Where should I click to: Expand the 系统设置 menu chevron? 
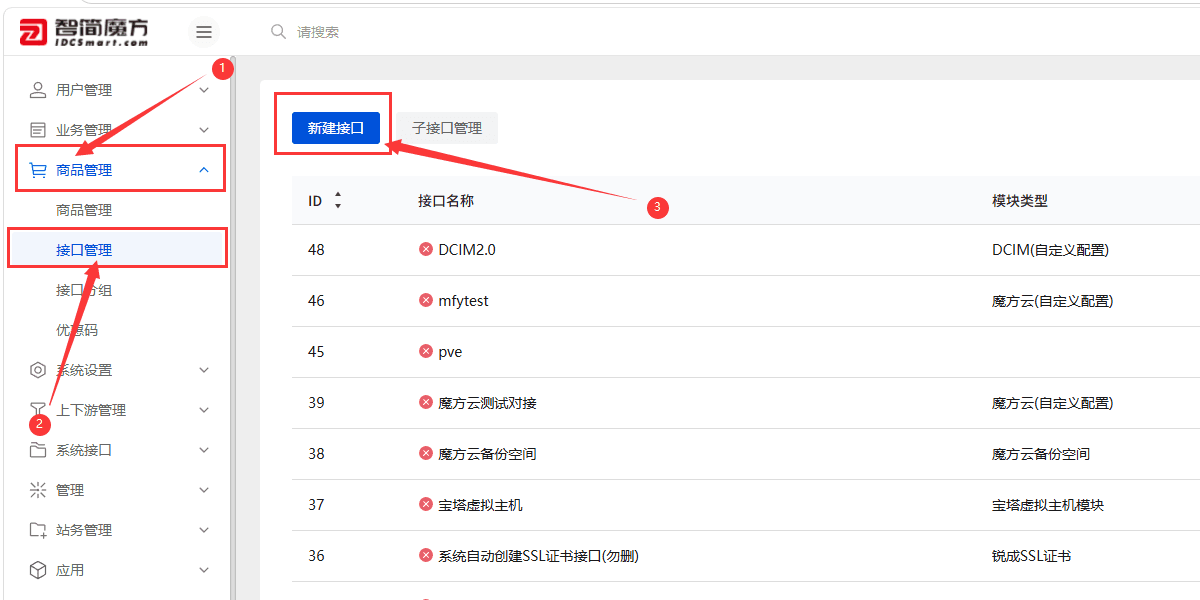click(204, 370)
